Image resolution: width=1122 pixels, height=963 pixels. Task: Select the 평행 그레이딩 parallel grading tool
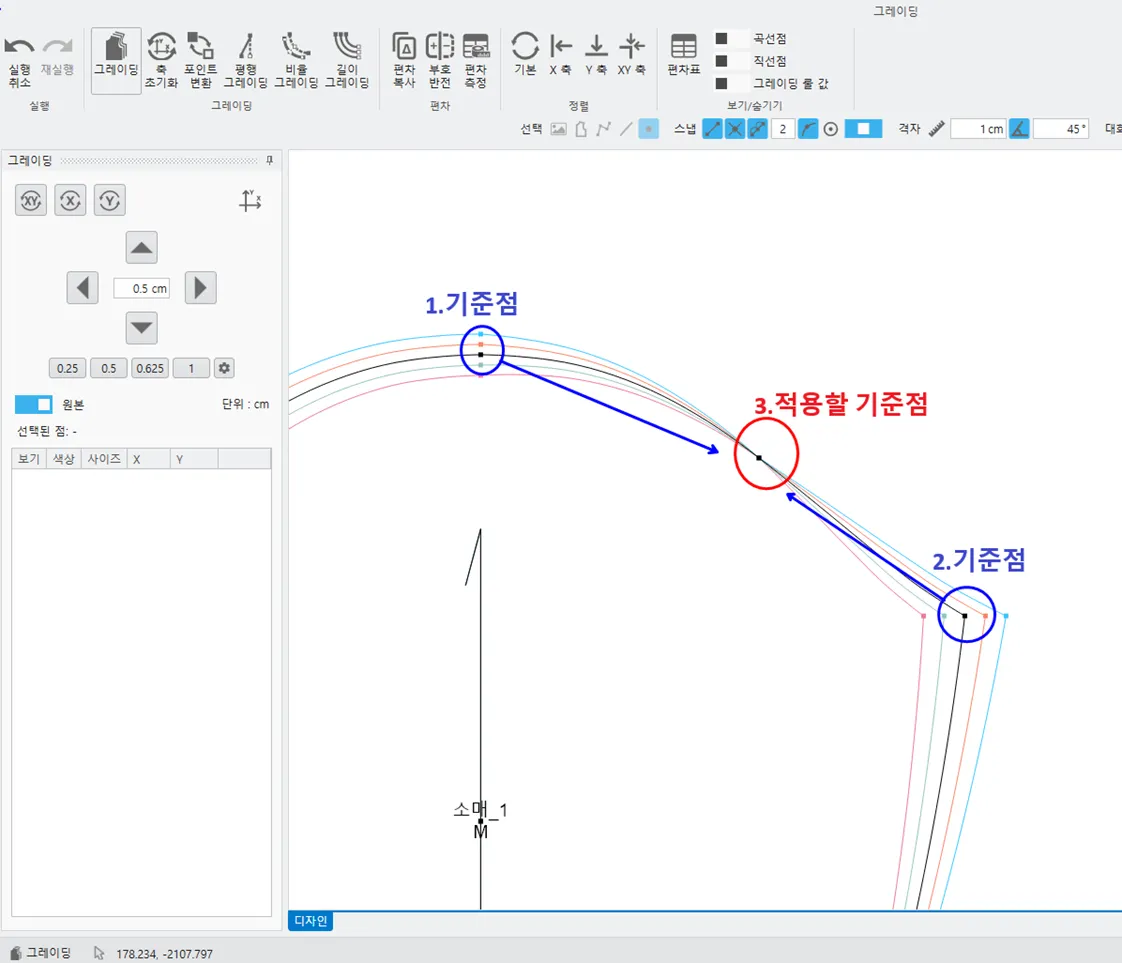pyautogui.click(x=245, y=60)
